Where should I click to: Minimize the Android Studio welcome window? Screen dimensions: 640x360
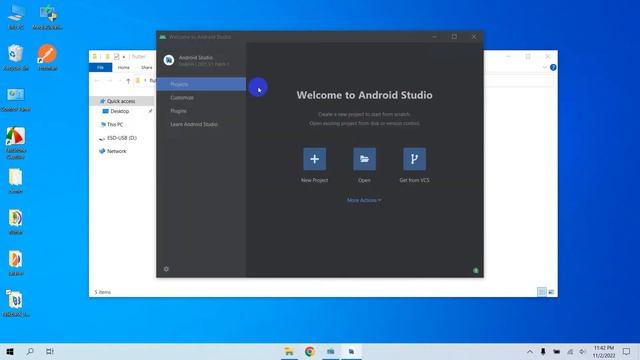[434, 37]
